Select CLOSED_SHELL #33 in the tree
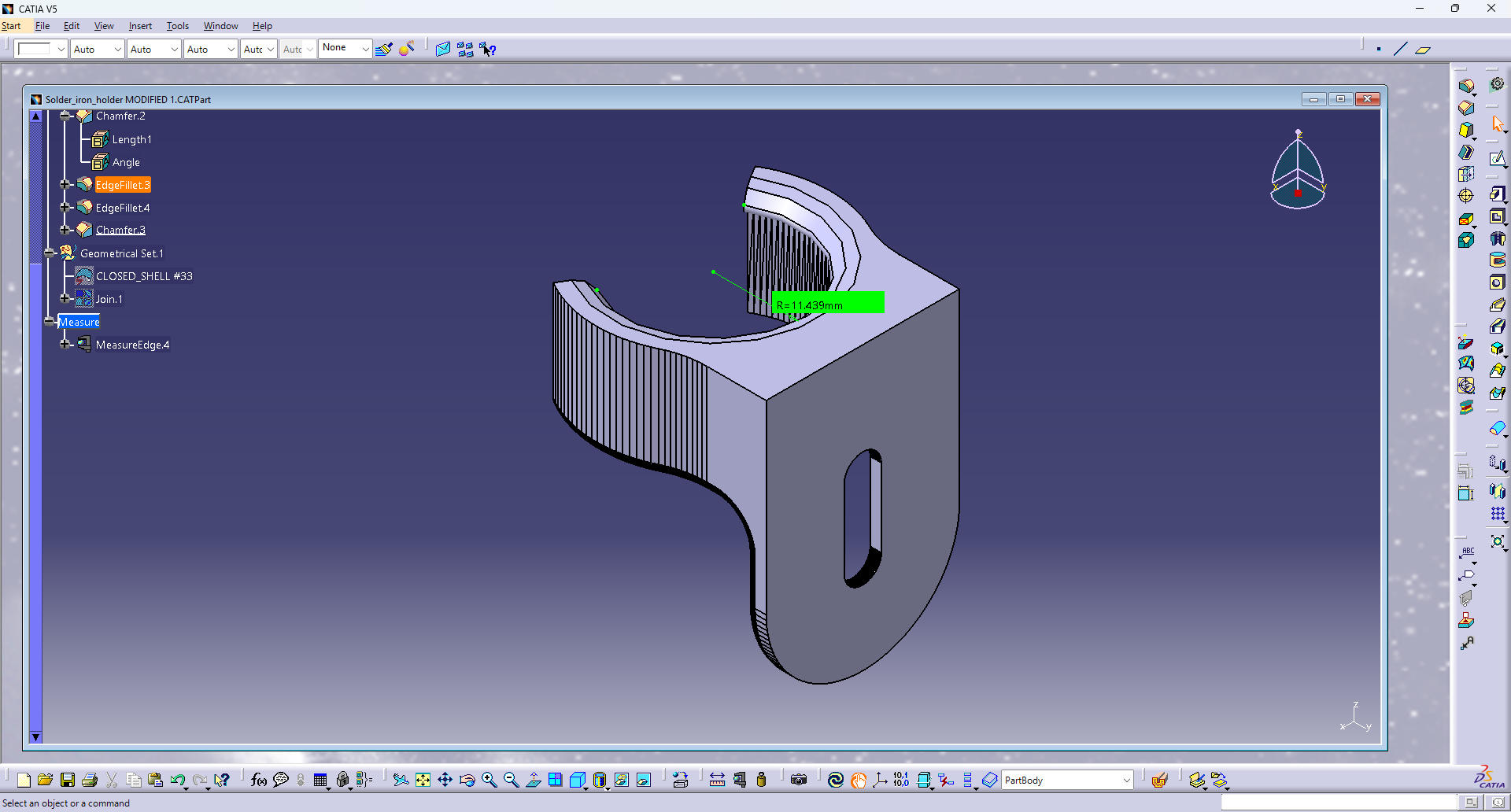The width and height of the screenshot is (1511, 812). click(144, 276)
